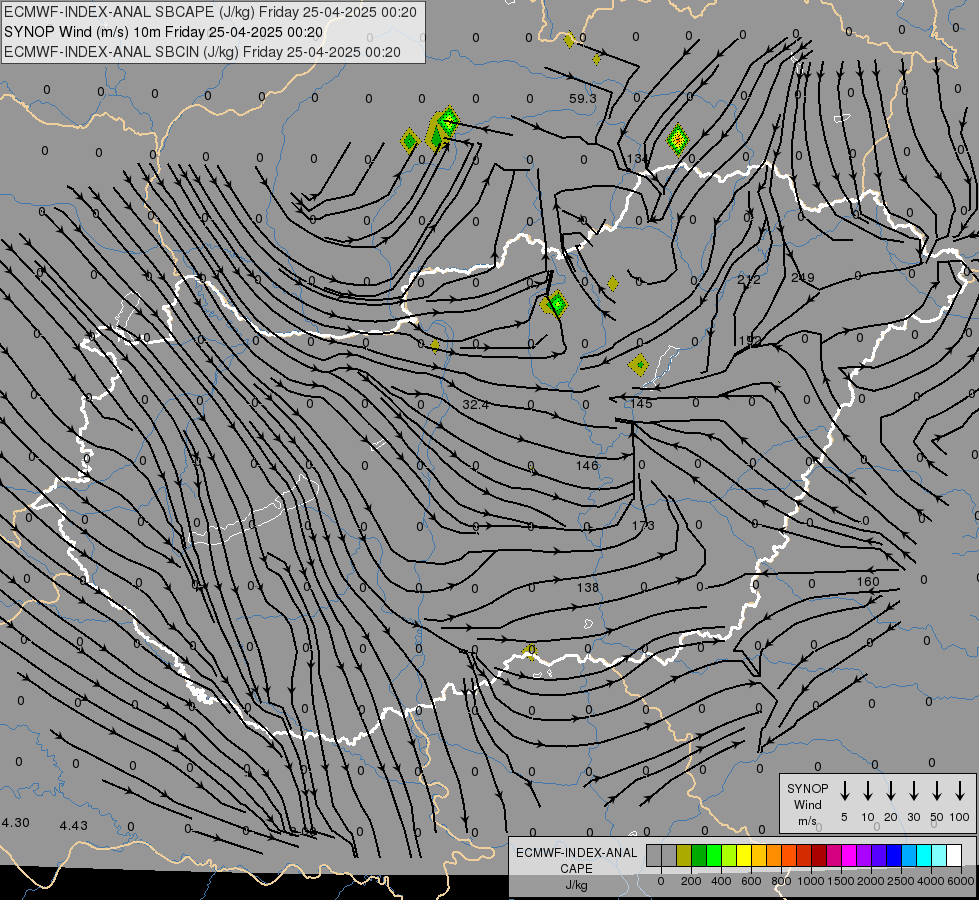Click the wind arrow above the 5 m/s label
Screen dimensions: 979x900
point(844,791)
